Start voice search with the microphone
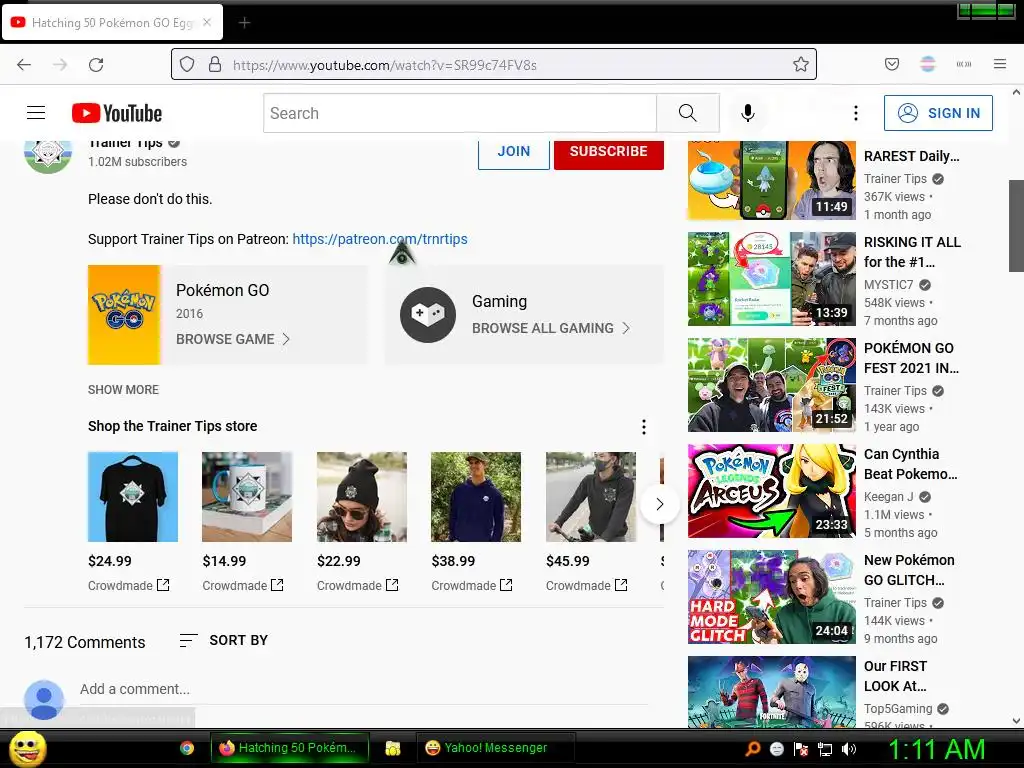The height and width of the screenshot is (768, 1024). pos(748,113)
